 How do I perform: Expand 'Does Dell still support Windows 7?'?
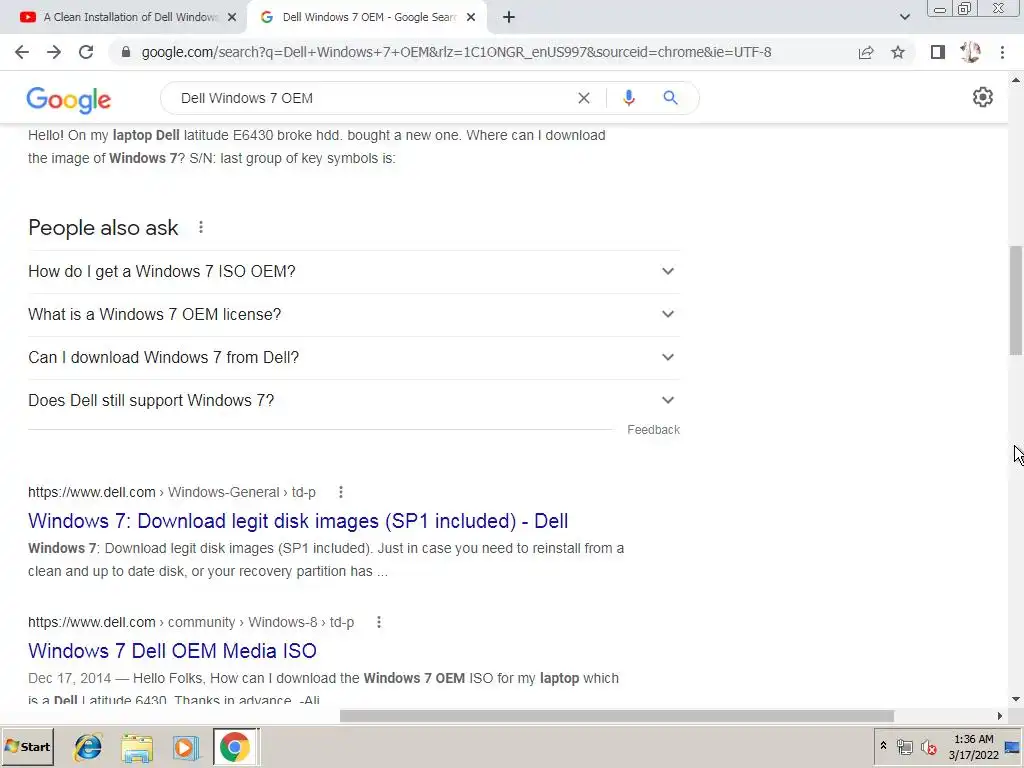pyautogui.click(x=354, y=400)
